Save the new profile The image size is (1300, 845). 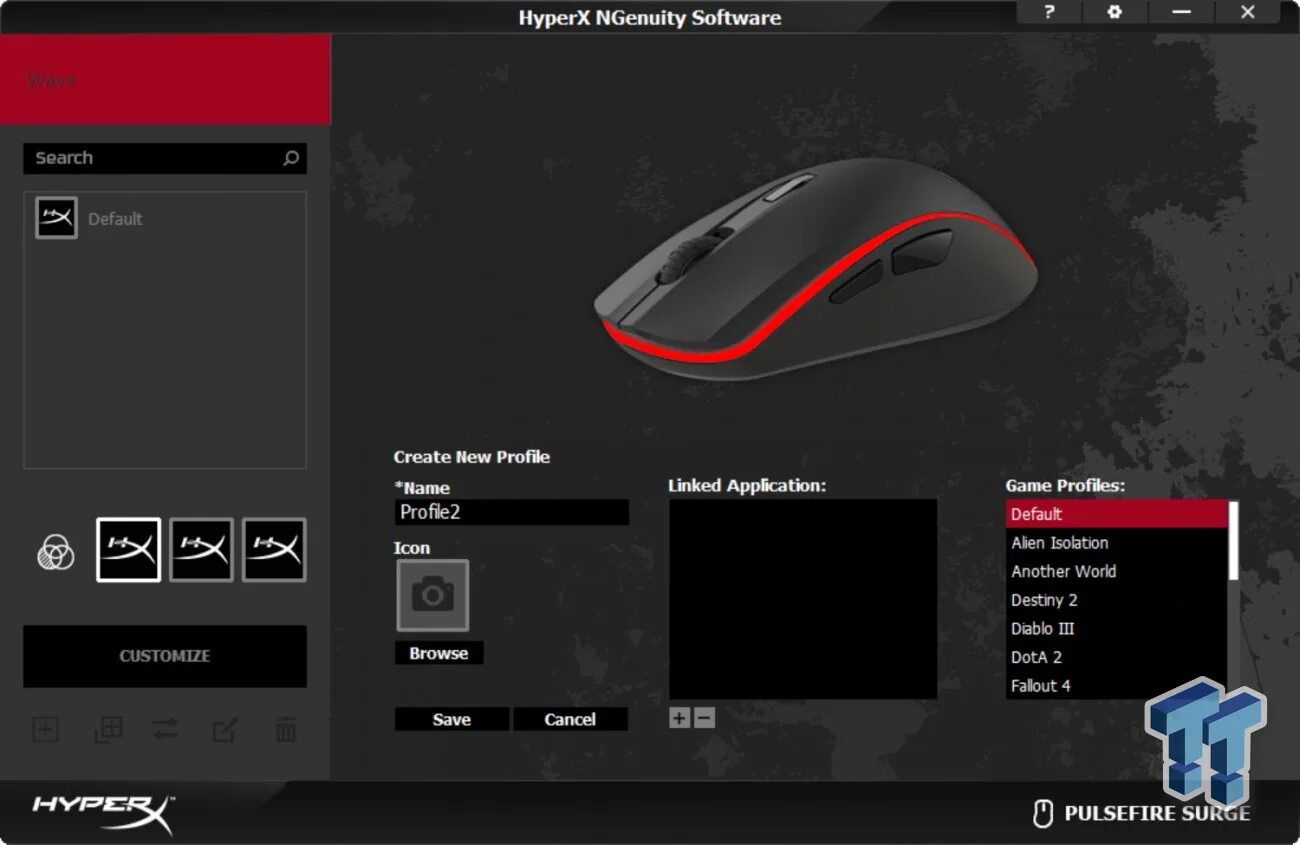click(x=452, y=719)
